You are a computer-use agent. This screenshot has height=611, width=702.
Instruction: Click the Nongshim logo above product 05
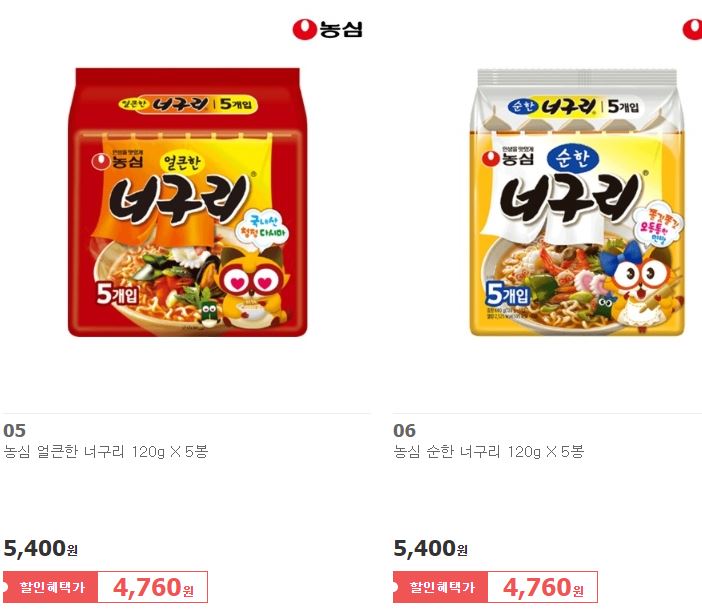327,30
